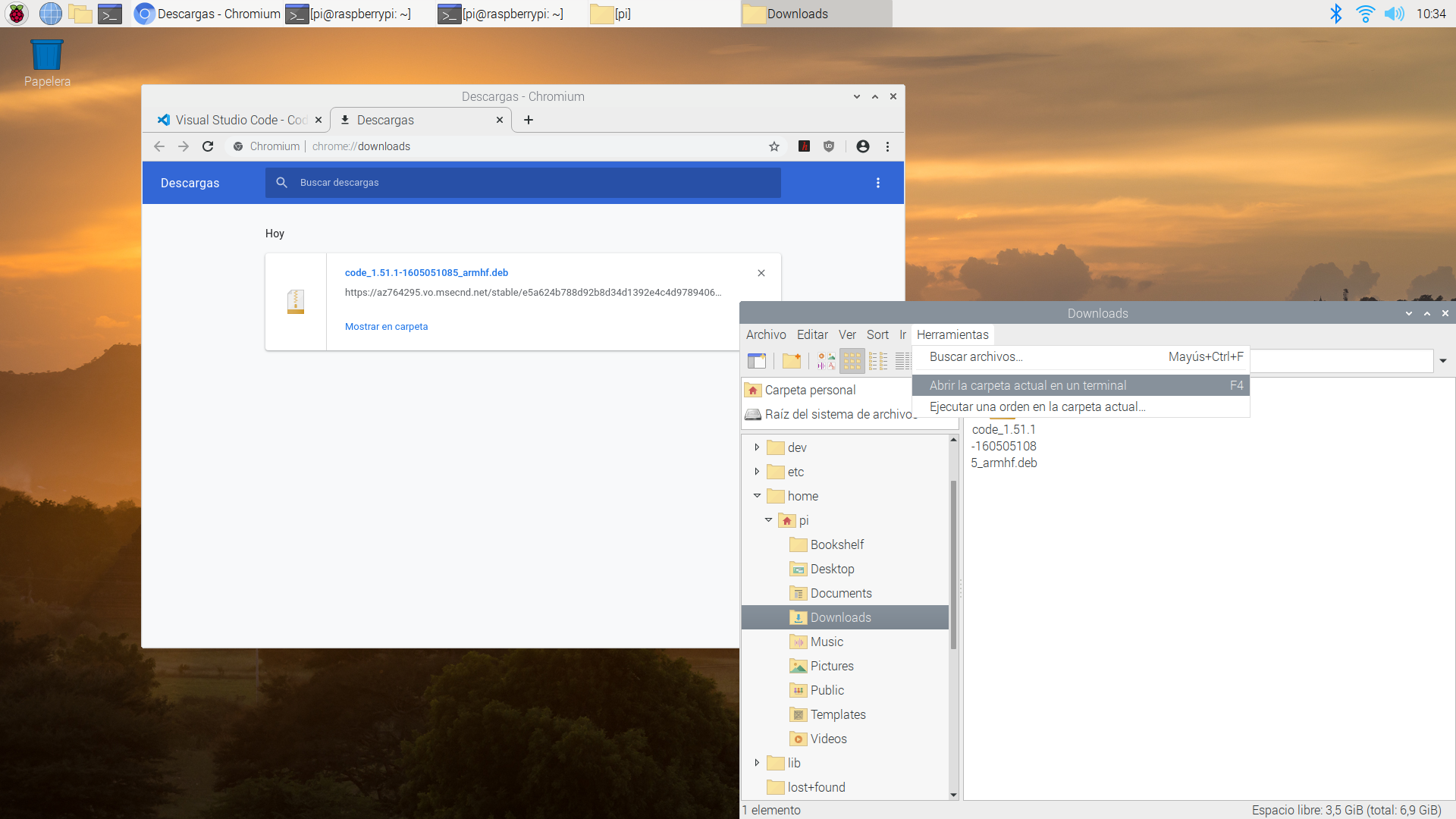
Task: Click 'Mostrar en carpeta' link
Action: click(386, 327)
